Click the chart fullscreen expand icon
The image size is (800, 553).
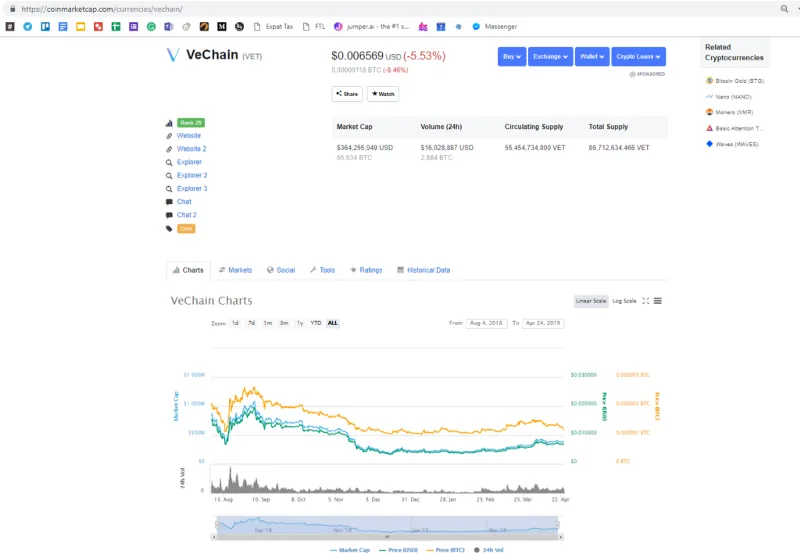(x=646, y=301)
